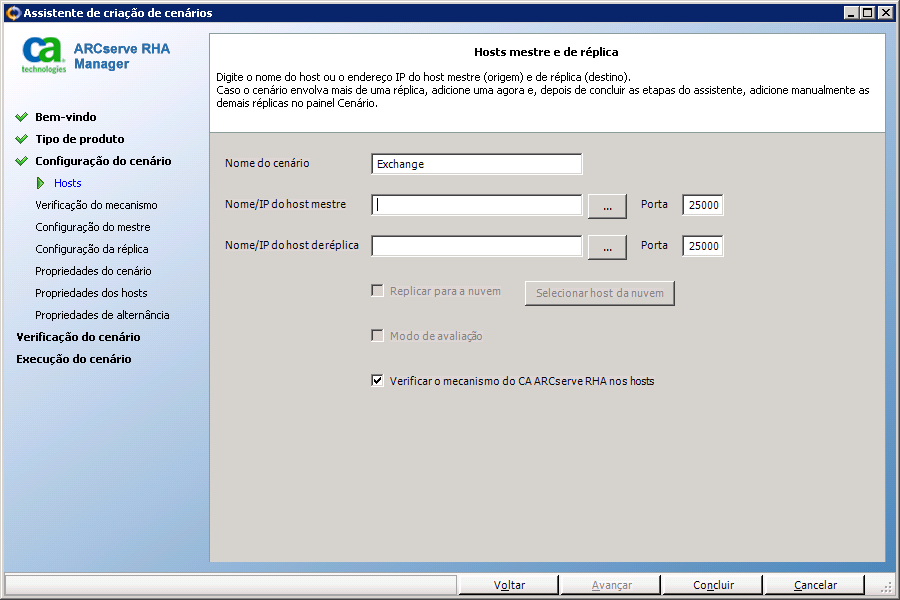Viewport: 900px width, 600px height.
Task: Open the Hosts wizard step
Action: click(x=67, y=183)
